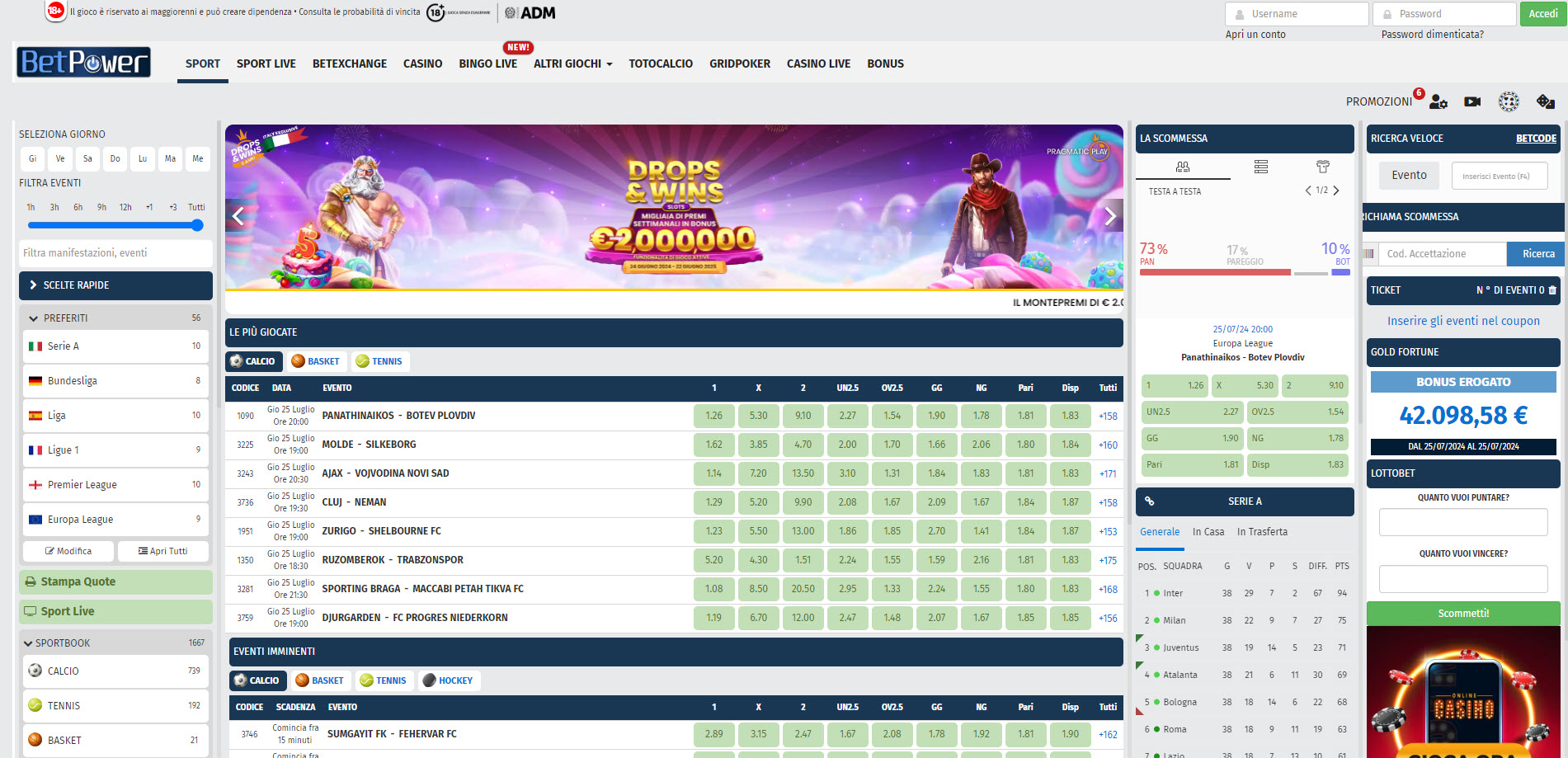Click the BetPower logo
Screen dimensions: 1568x758
point(83,62)
